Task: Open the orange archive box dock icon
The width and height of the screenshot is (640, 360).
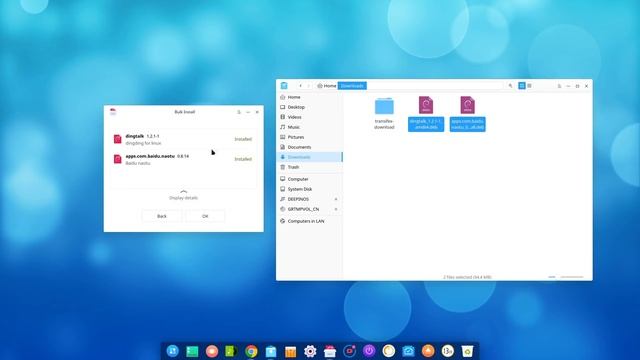Action: pyautogui.click(x=290, y=351)
